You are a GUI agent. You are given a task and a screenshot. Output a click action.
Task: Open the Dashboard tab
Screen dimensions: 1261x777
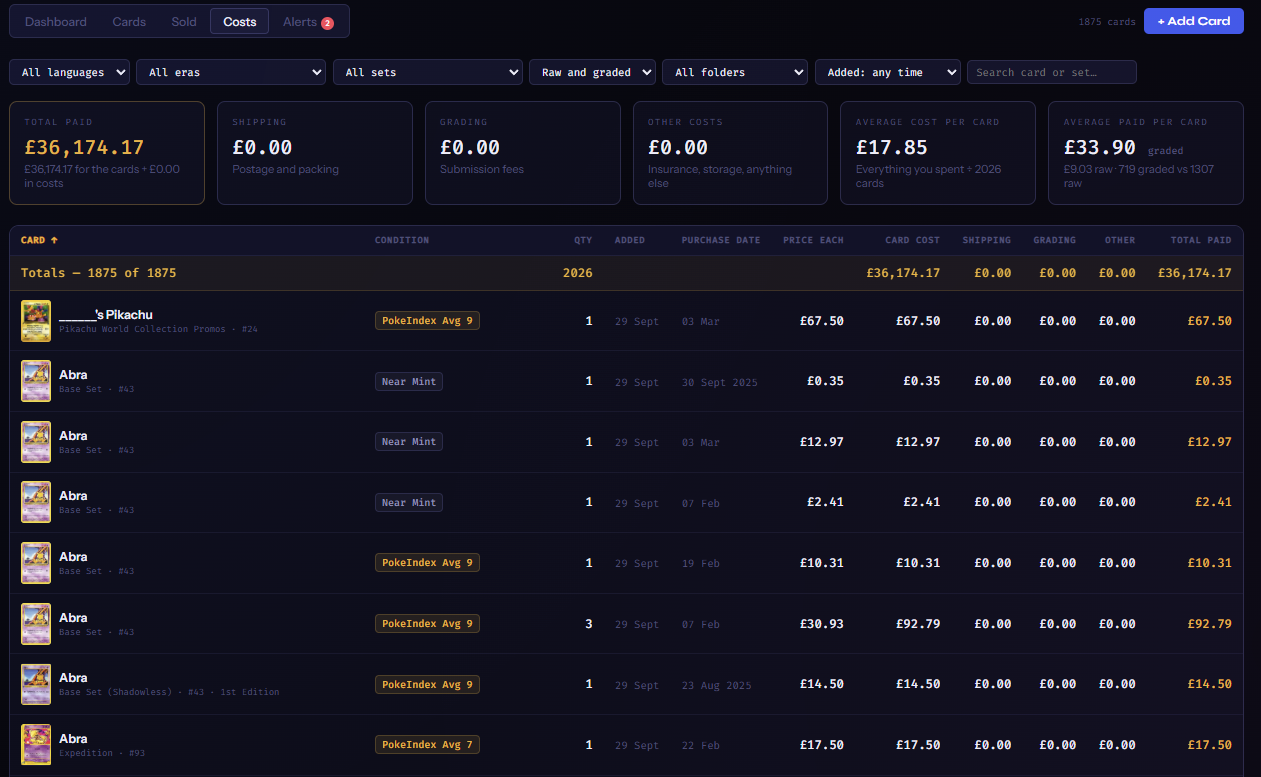tap(56, 21)
